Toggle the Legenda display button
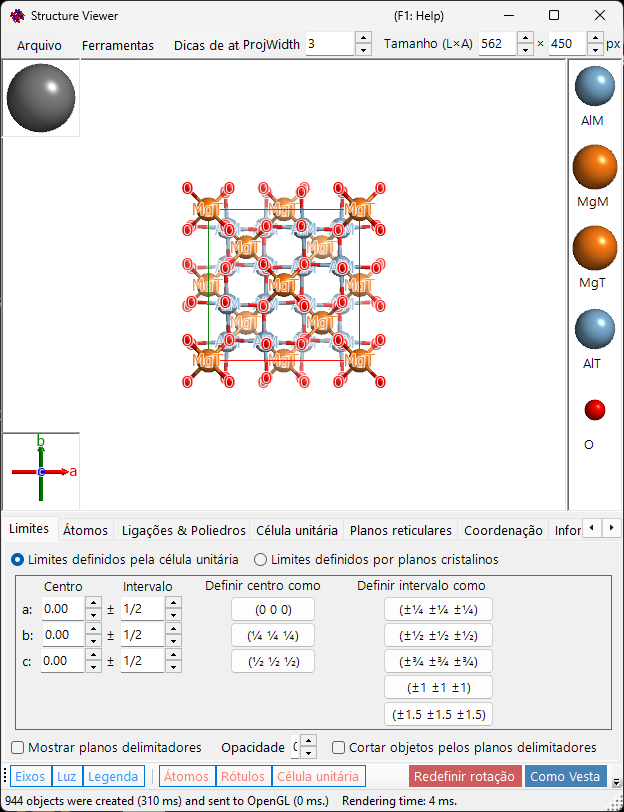The image size is (624, 812). tap(113, 776)
